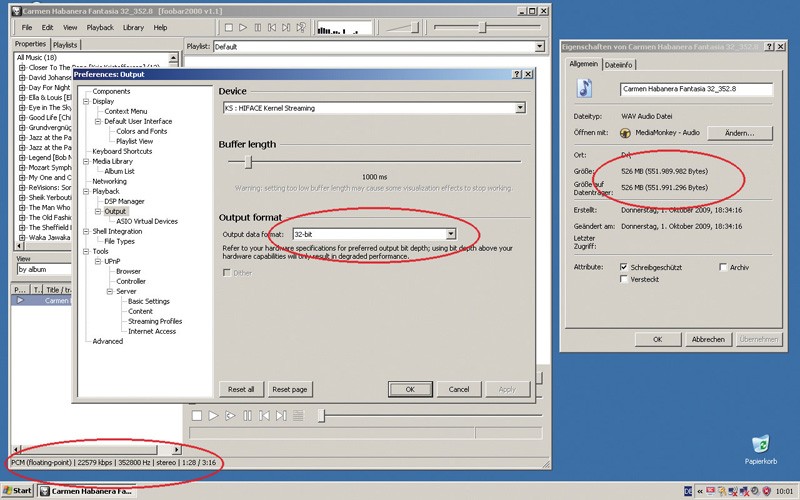Check the Versteckt checkbox
This screenshot has height=500, width=800.
tap(623, 279)
